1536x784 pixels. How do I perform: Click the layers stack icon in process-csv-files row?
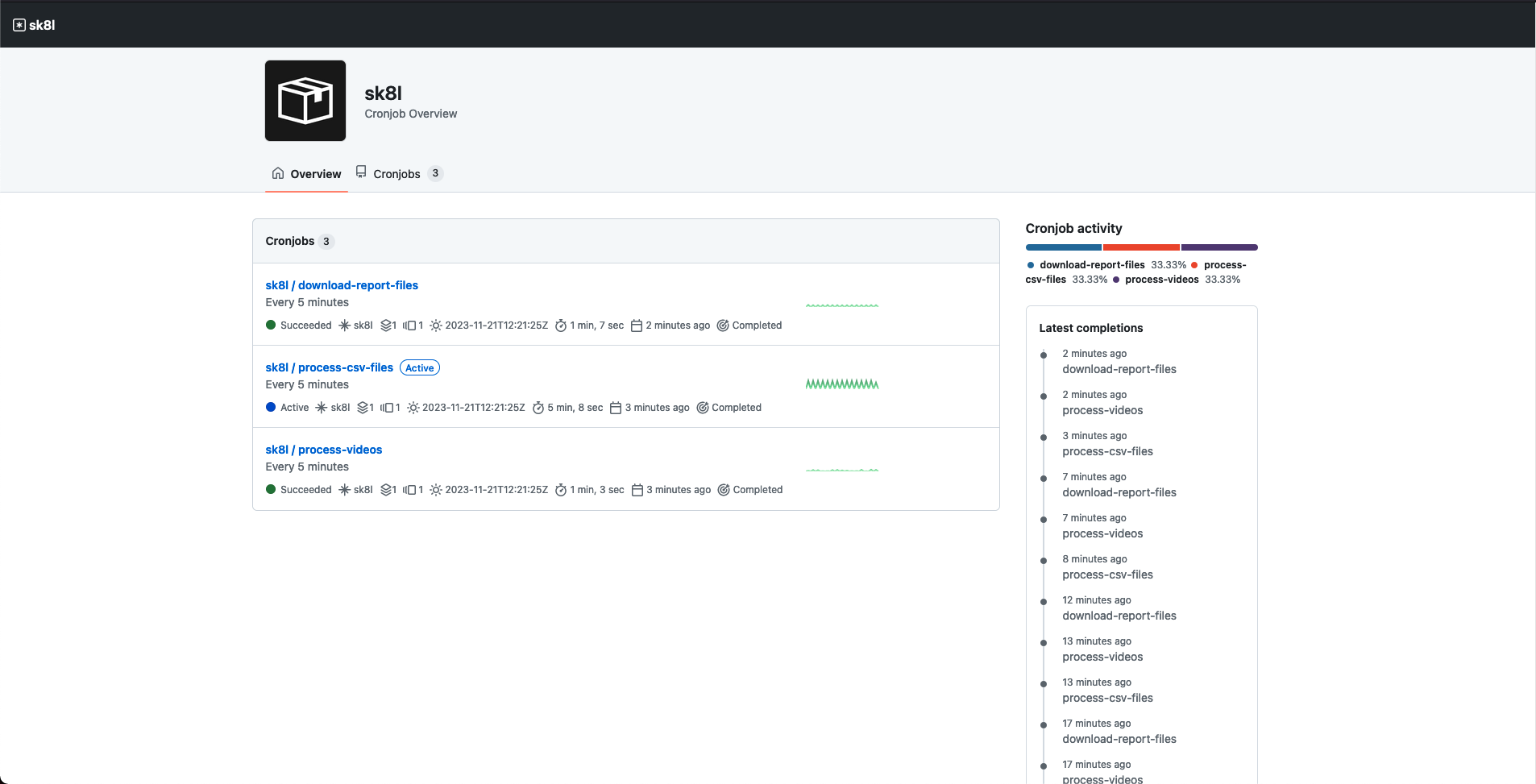pyautogui.click(x=363, y=408)
